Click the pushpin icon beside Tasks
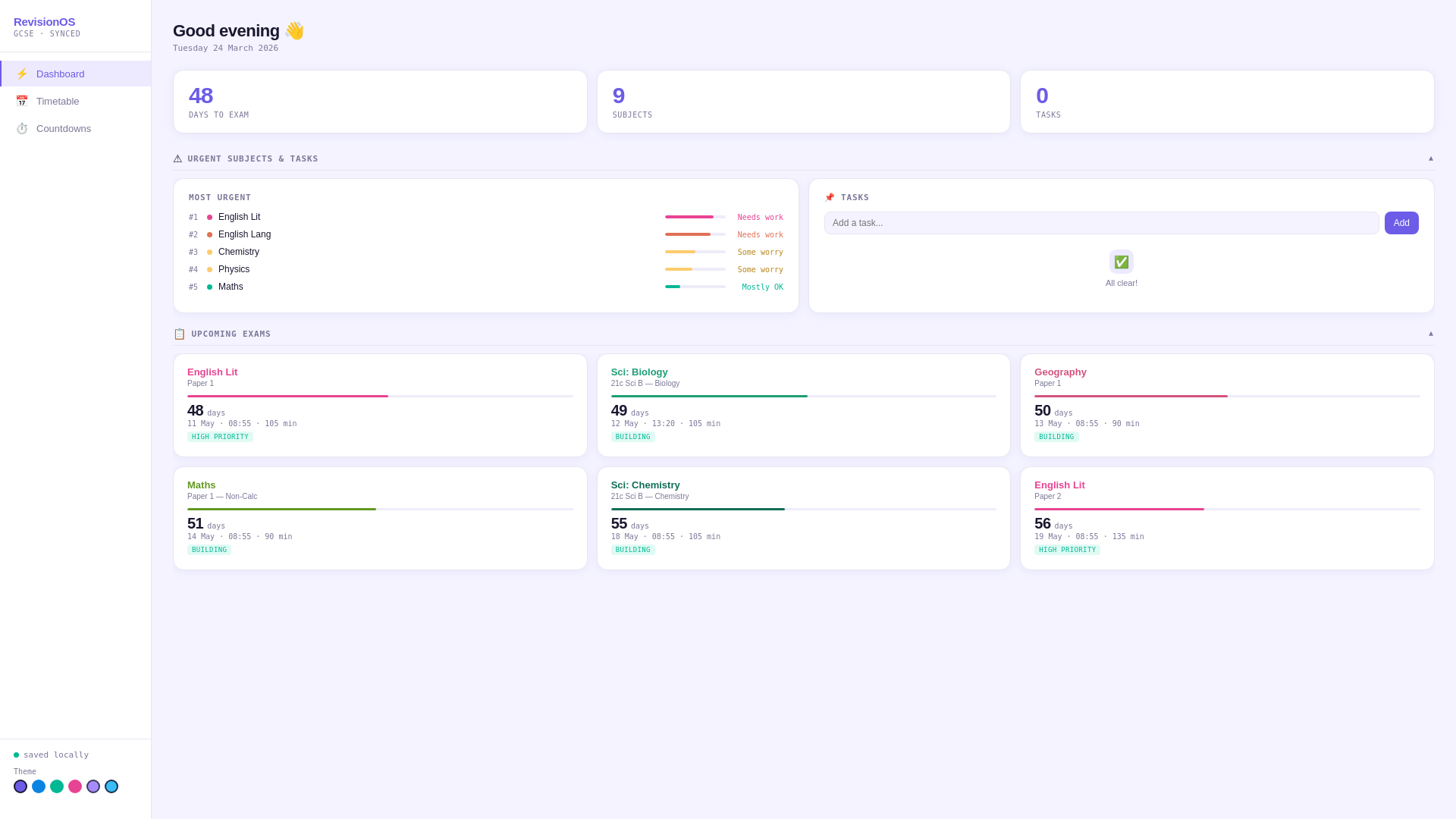The image size is (1456, 819). coord(830,198)
